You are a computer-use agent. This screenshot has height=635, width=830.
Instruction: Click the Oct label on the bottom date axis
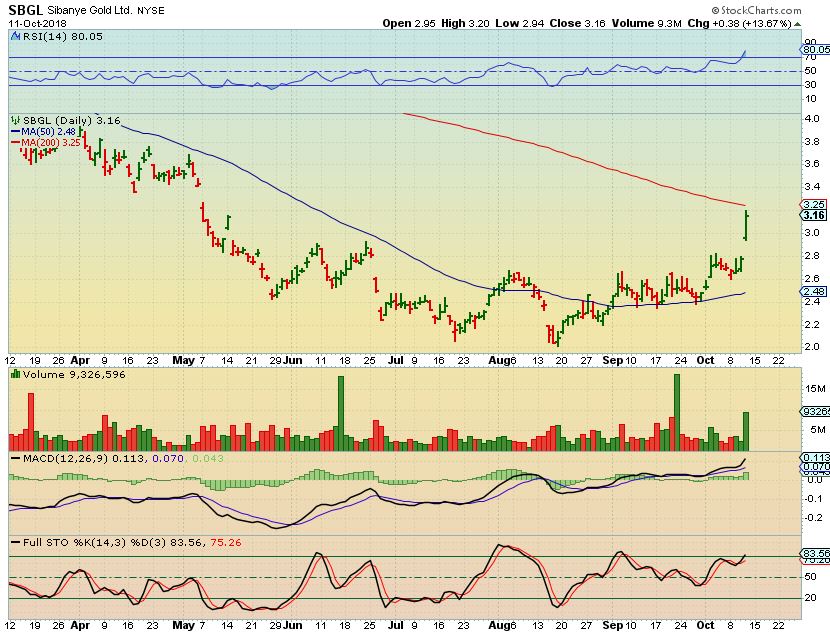pyautogui.click(x=705, y=625)
